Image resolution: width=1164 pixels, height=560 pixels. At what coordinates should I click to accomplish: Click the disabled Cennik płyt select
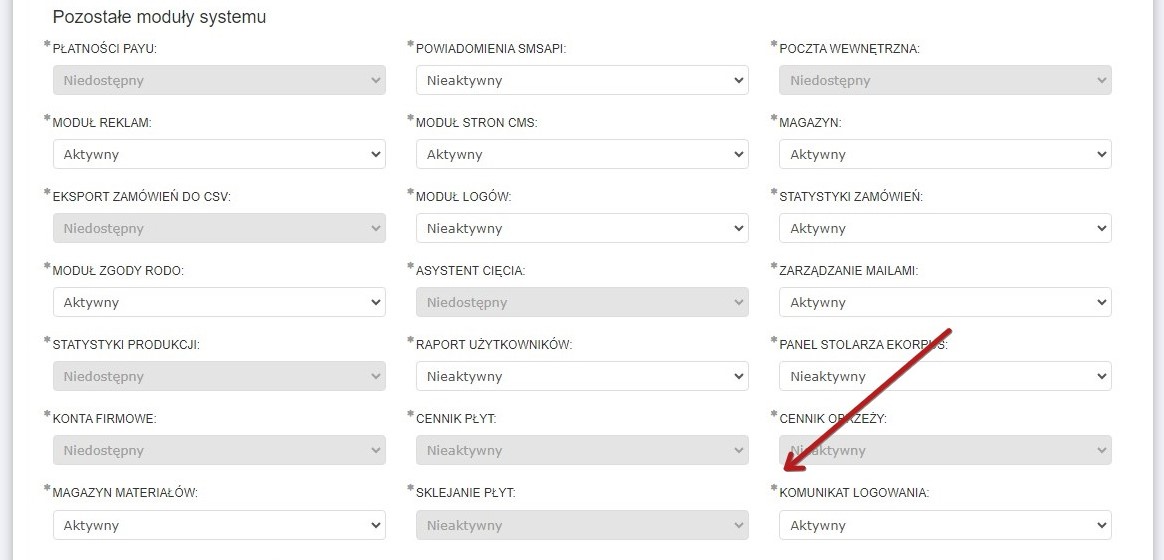[x=582, y=450]
